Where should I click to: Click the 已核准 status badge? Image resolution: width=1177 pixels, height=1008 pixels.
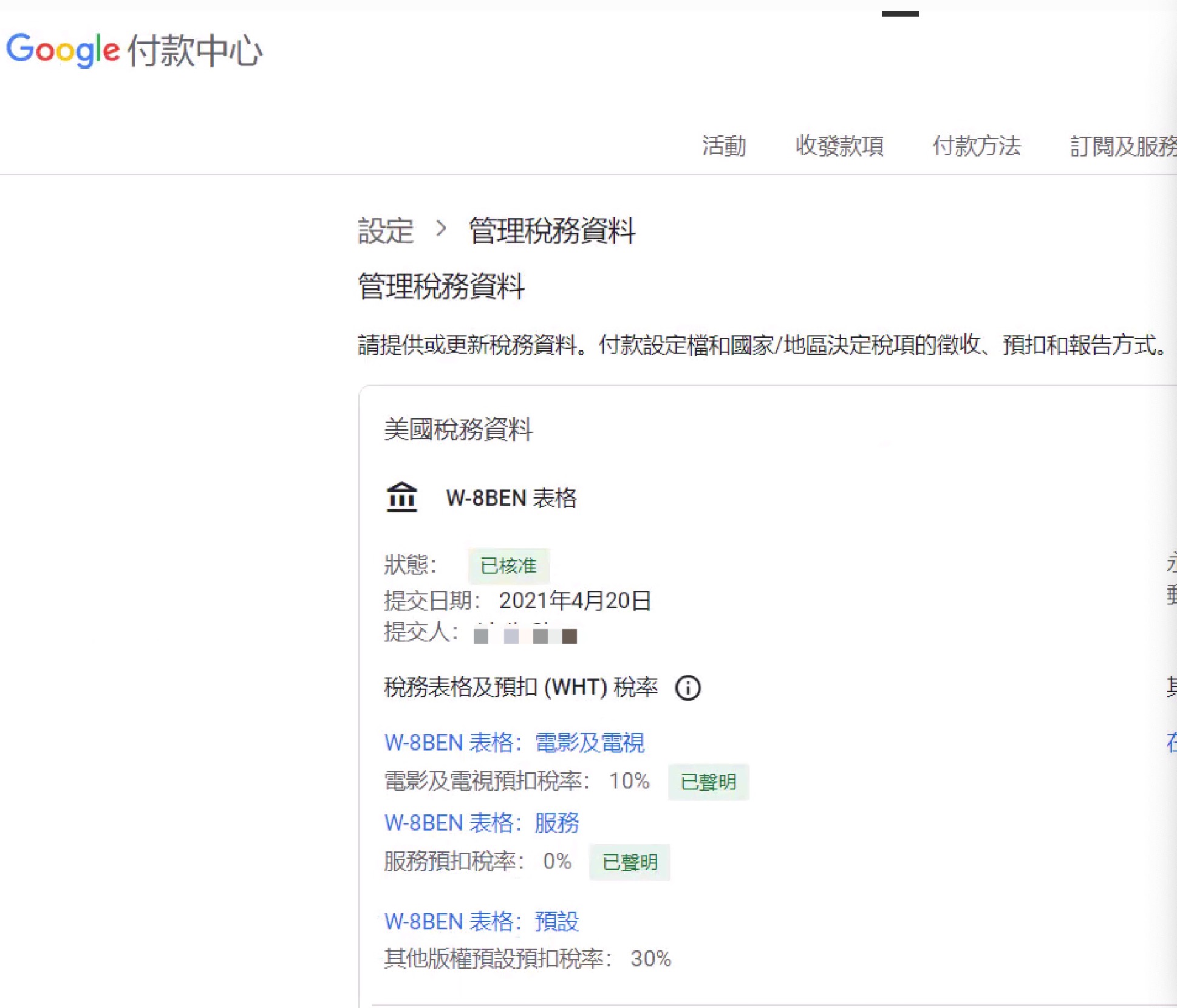coord(508,565)
